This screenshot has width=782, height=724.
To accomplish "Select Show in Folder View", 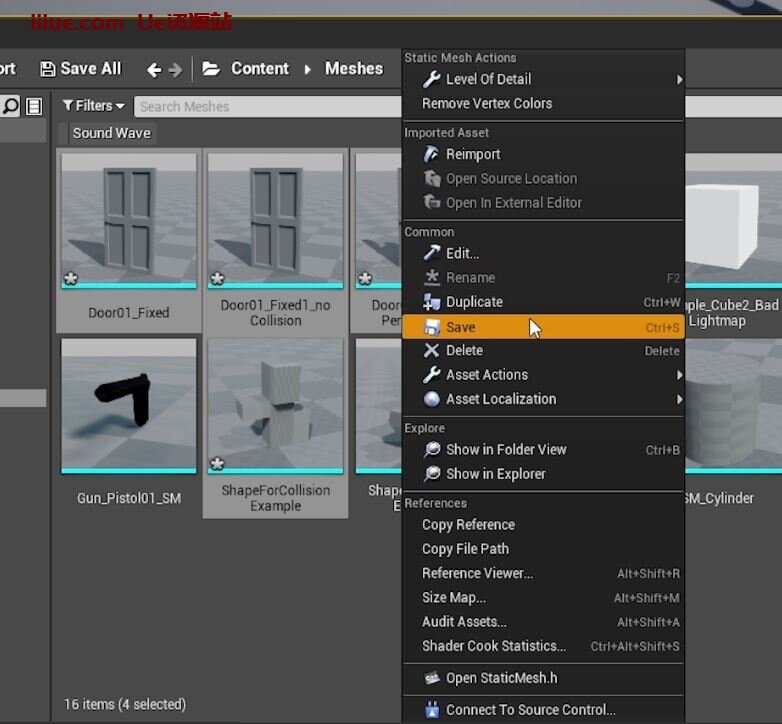I will [506, 450].
